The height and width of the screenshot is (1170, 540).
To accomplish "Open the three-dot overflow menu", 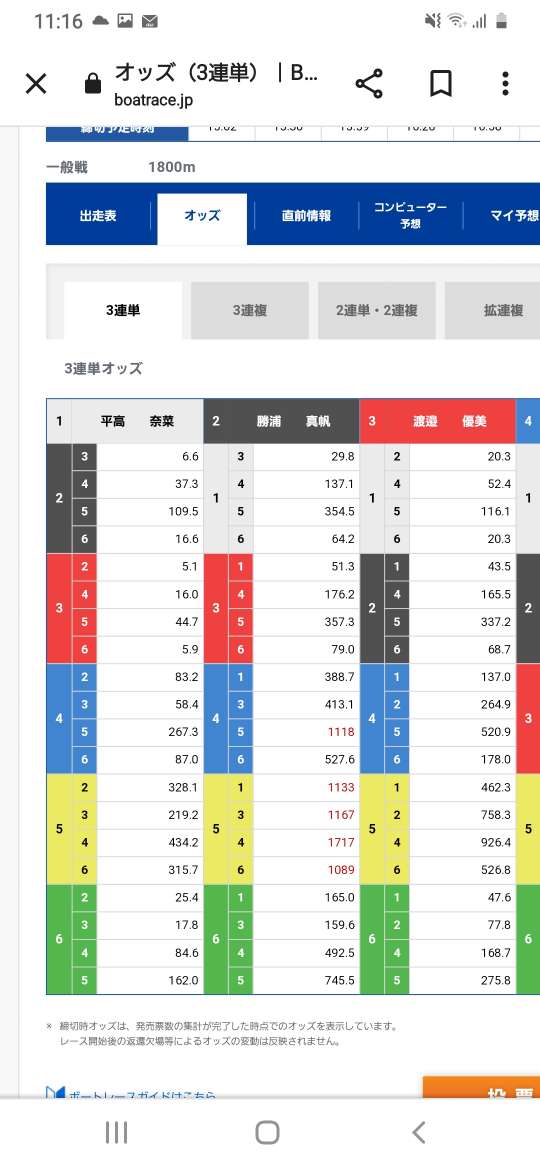I will (505, 84).
